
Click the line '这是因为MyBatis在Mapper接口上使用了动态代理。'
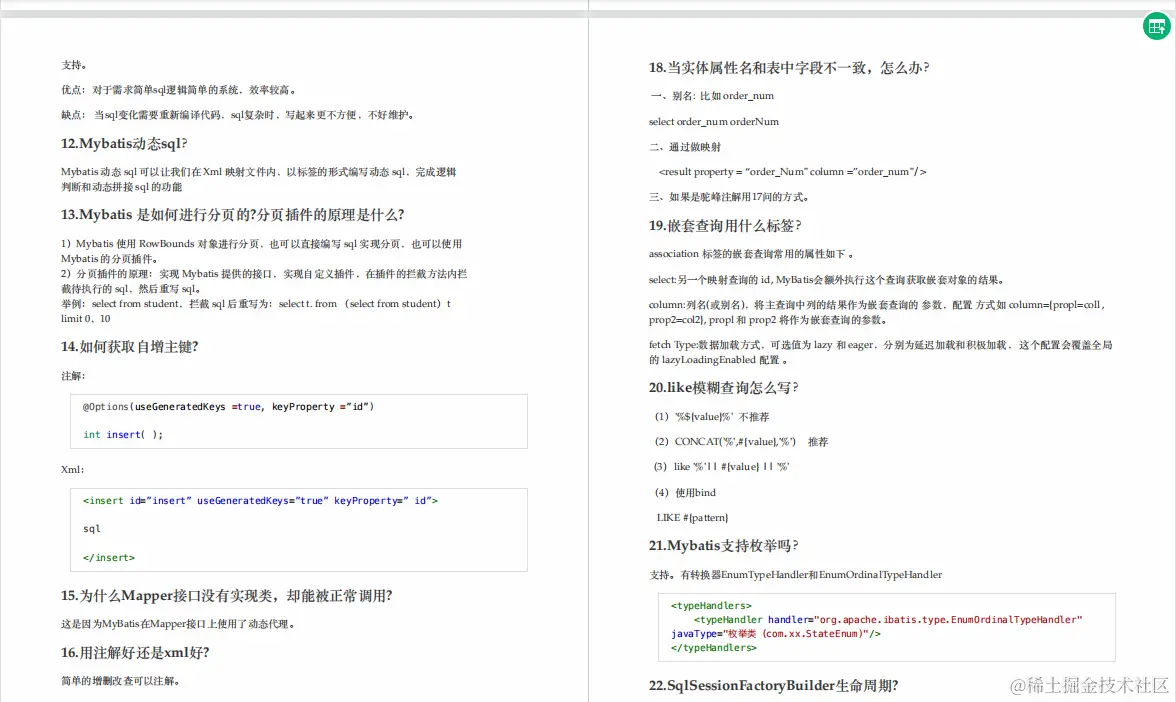[178, 624]
